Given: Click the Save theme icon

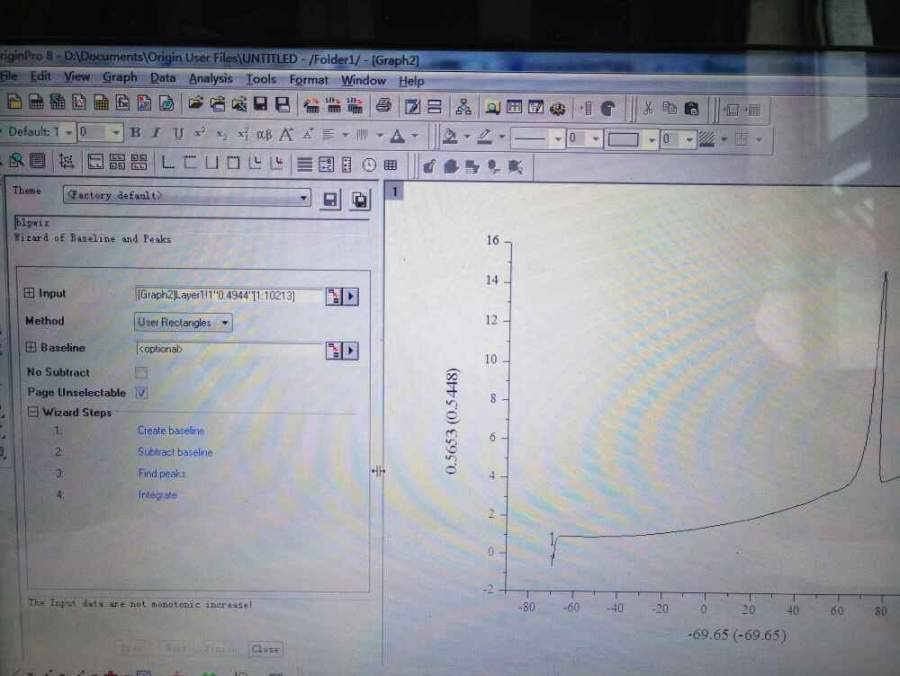Looking at the screenshot, I should pyautogui.click(x=330, y=199).
